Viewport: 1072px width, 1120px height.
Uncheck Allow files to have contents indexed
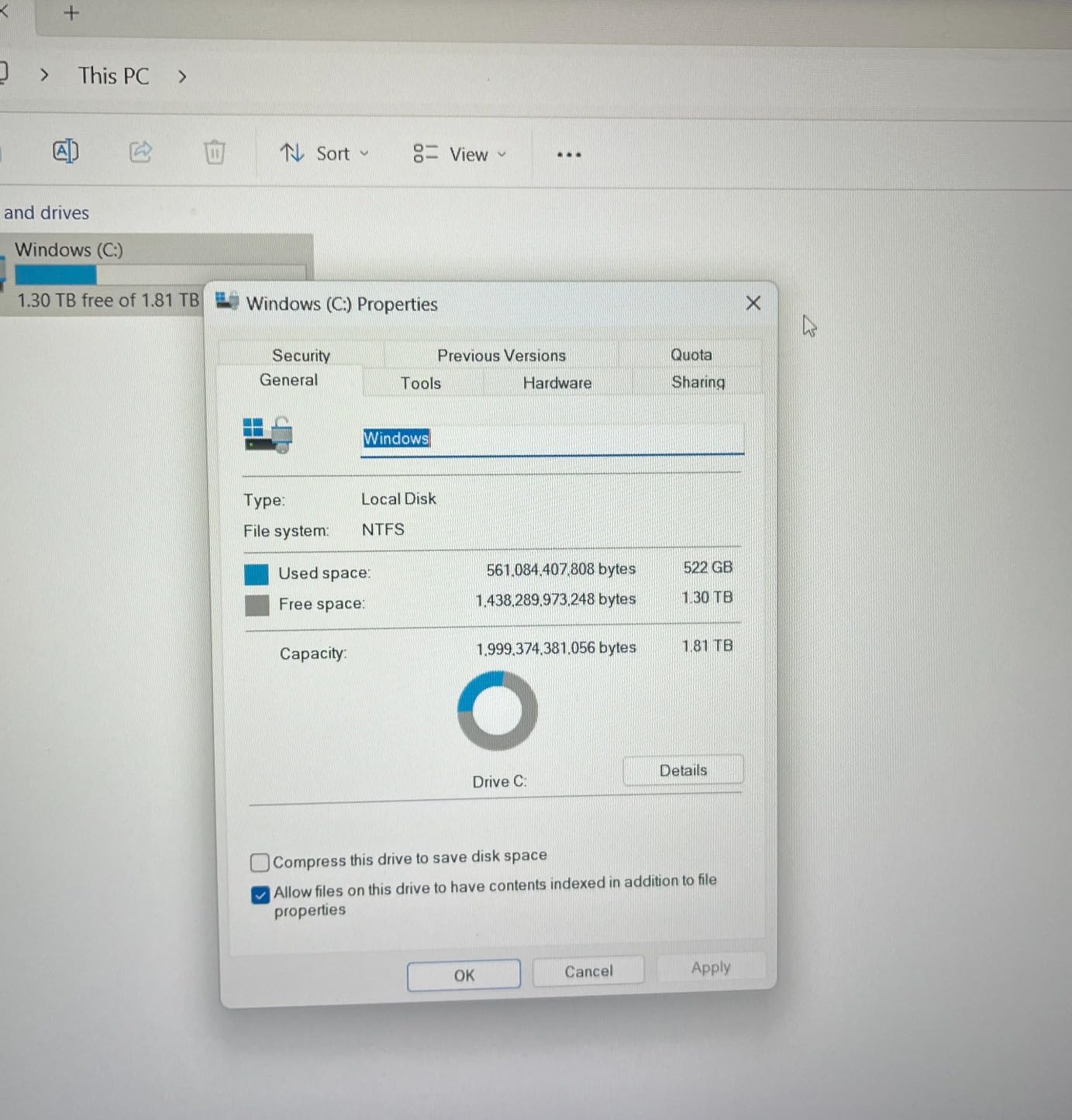(x=260, y=895)
